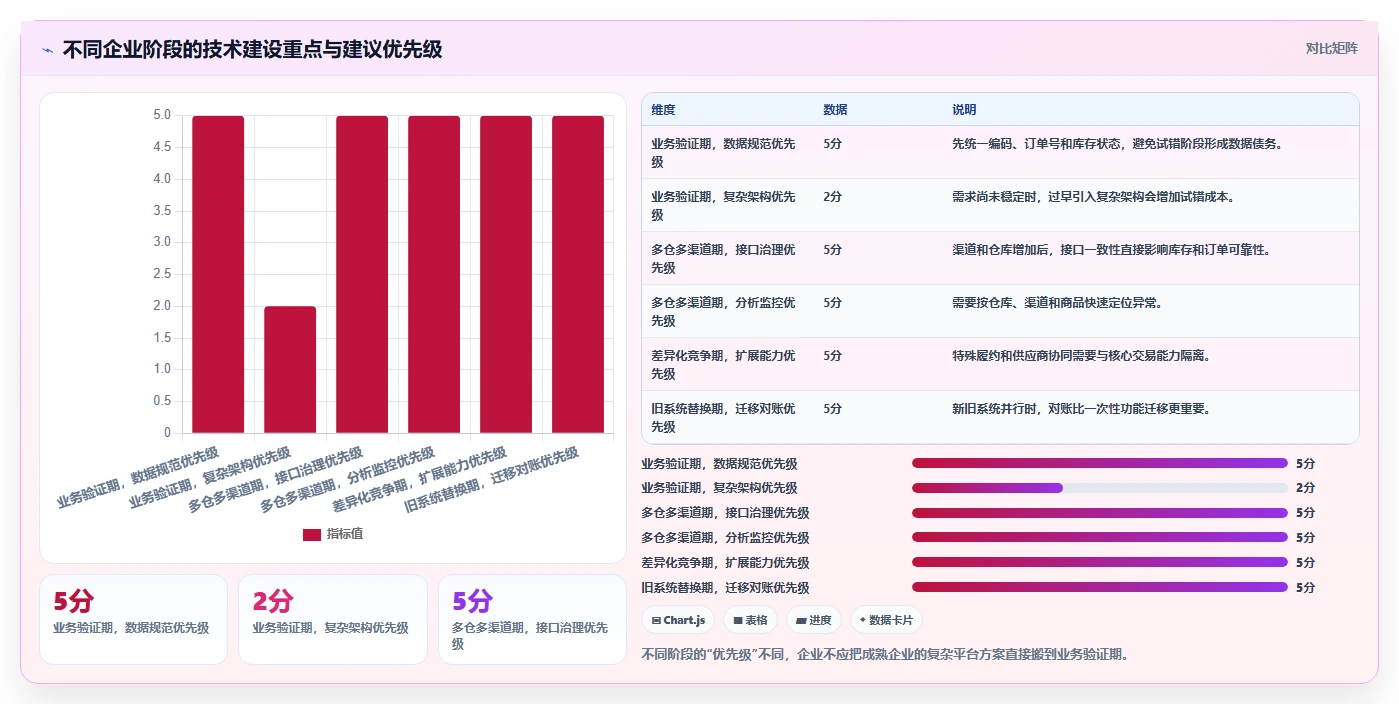Click the 对比矩阵 label in the header
The image size is (1399, 704).
pos(1331,48)
